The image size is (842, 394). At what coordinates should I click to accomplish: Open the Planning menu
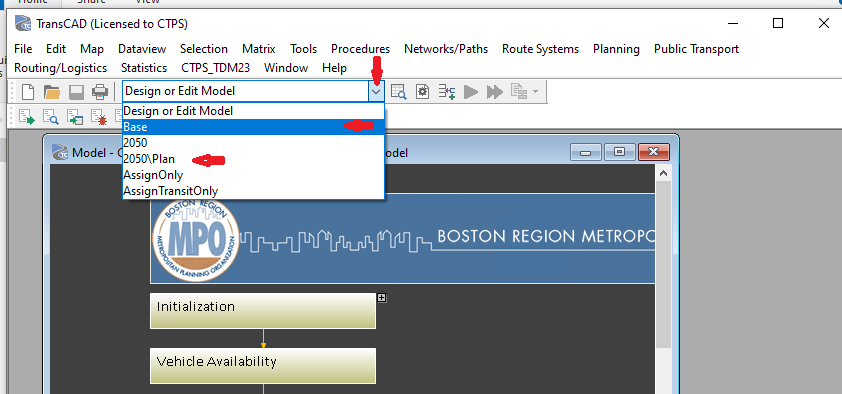[x=616, y=49]
